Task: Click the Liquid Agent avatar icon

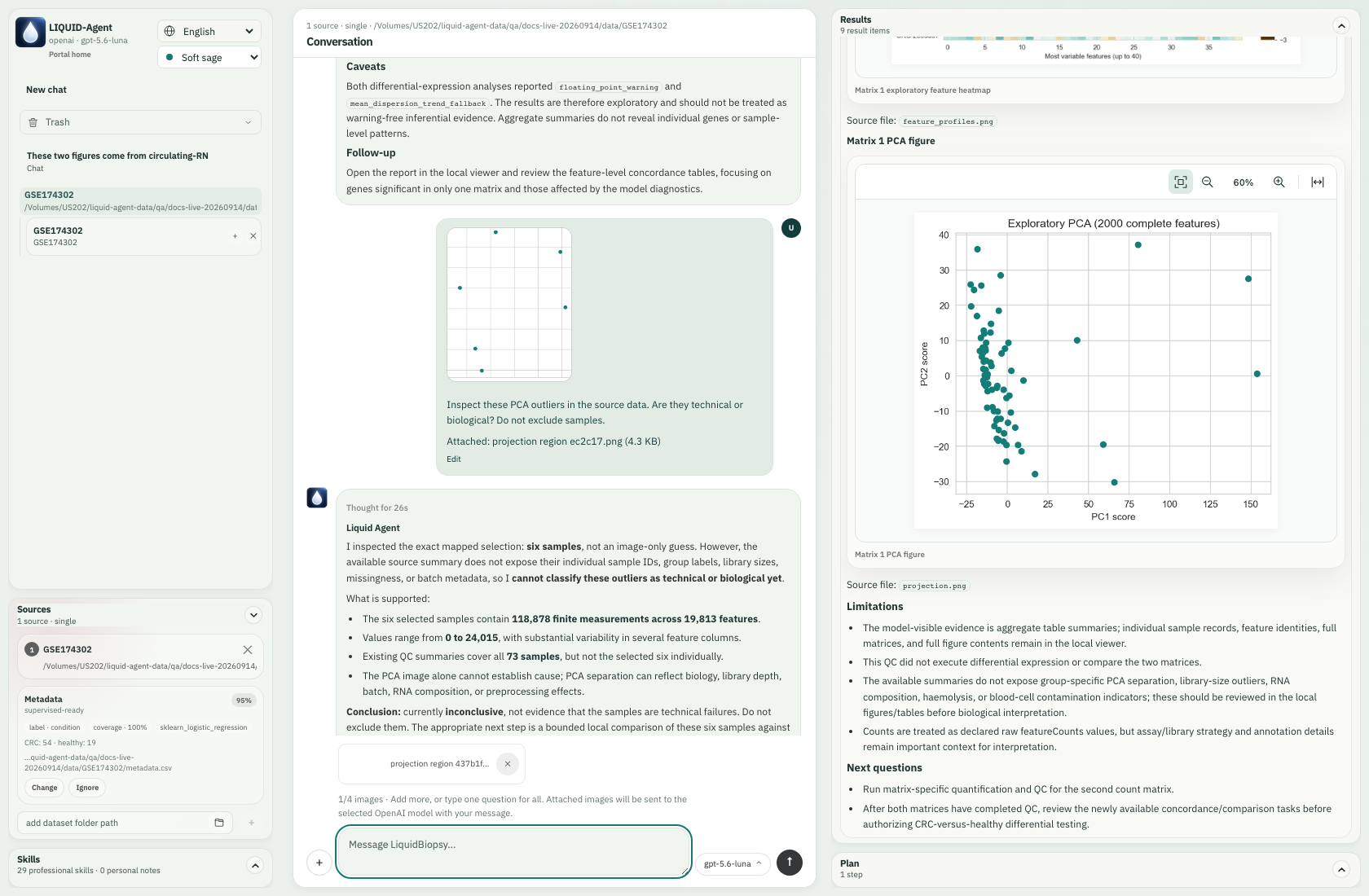Action: pyautogui.click(x=317, y=498)
